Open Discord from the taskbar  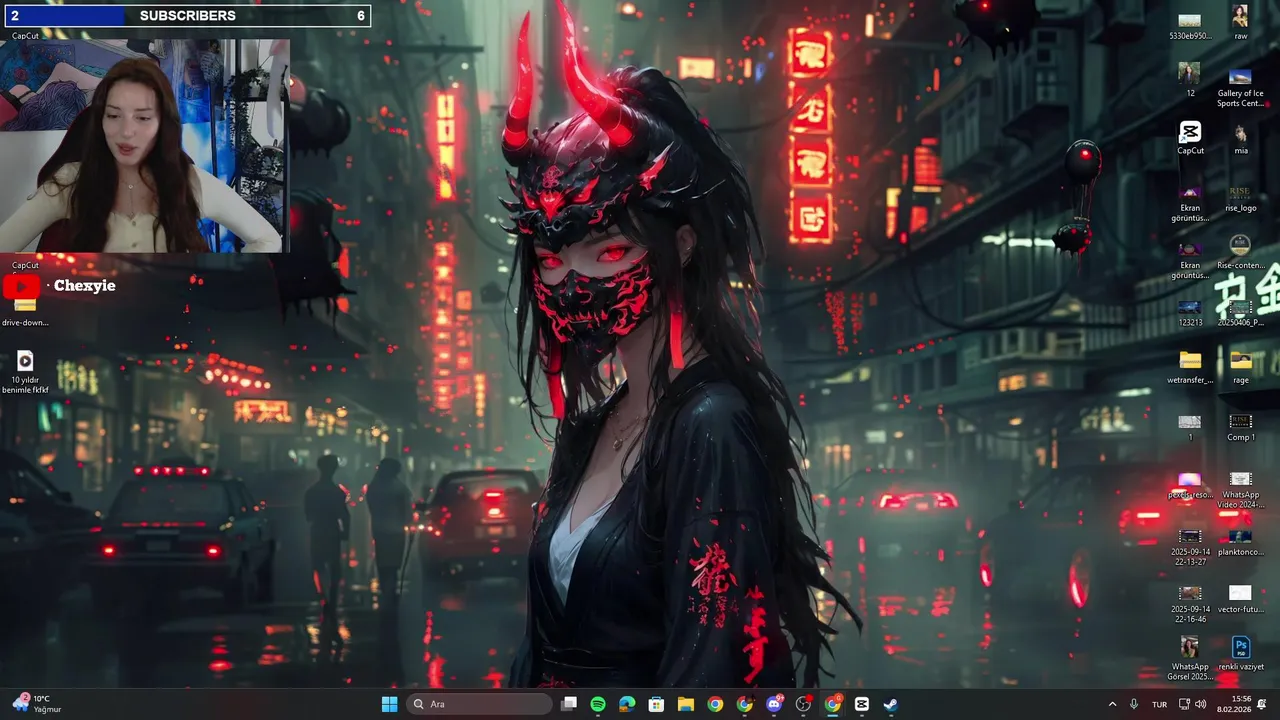tap(774, 704)
